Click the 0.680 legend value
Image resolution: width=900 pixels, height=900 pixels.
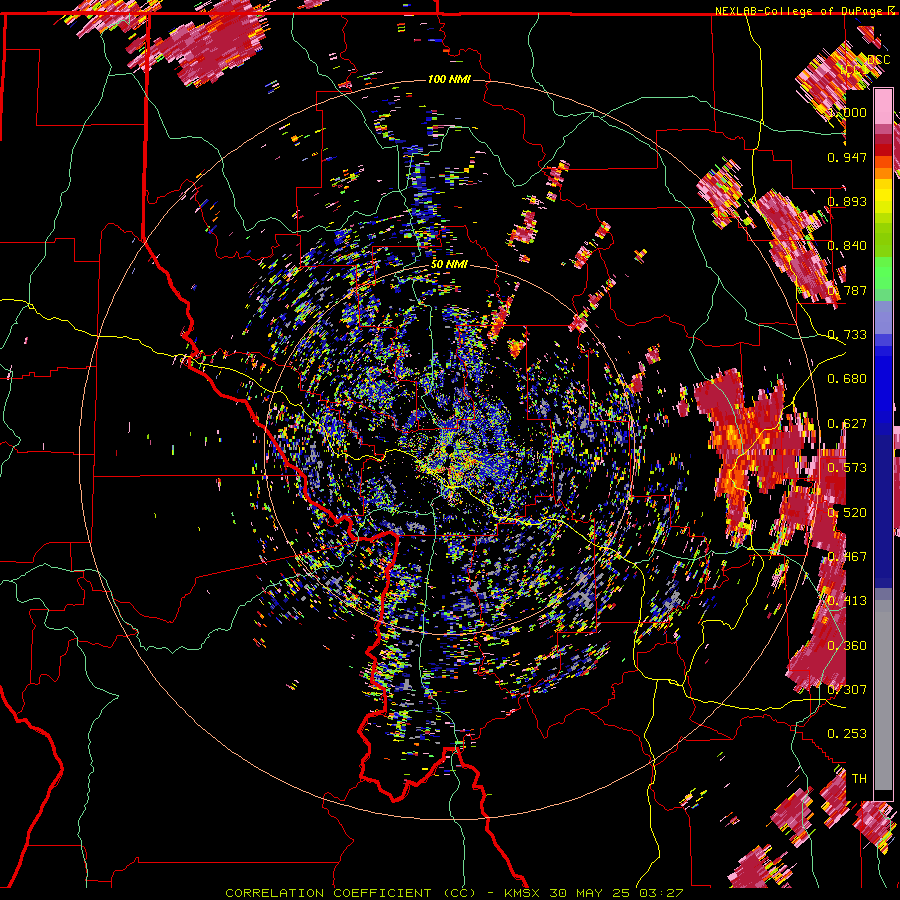tap(847, 378)
